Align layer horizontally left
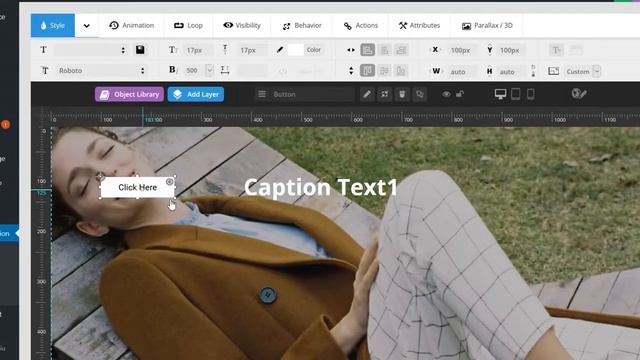Viewport: 640px width, 360px height. (367, 50)
